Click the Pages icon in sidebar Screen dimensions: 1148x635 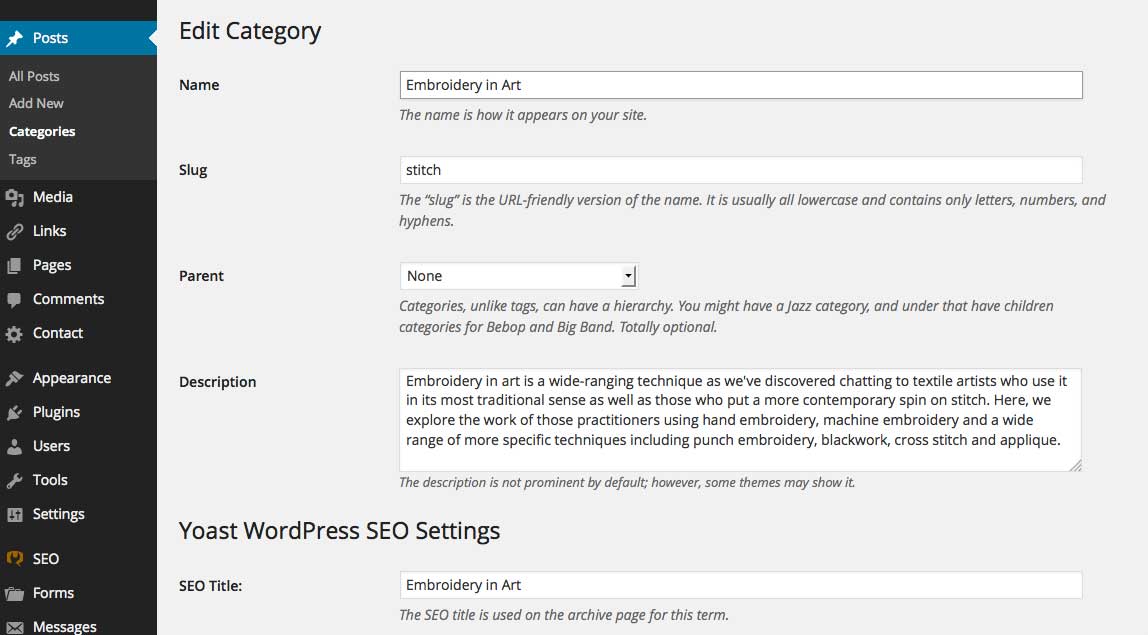[x=15, y=265]
